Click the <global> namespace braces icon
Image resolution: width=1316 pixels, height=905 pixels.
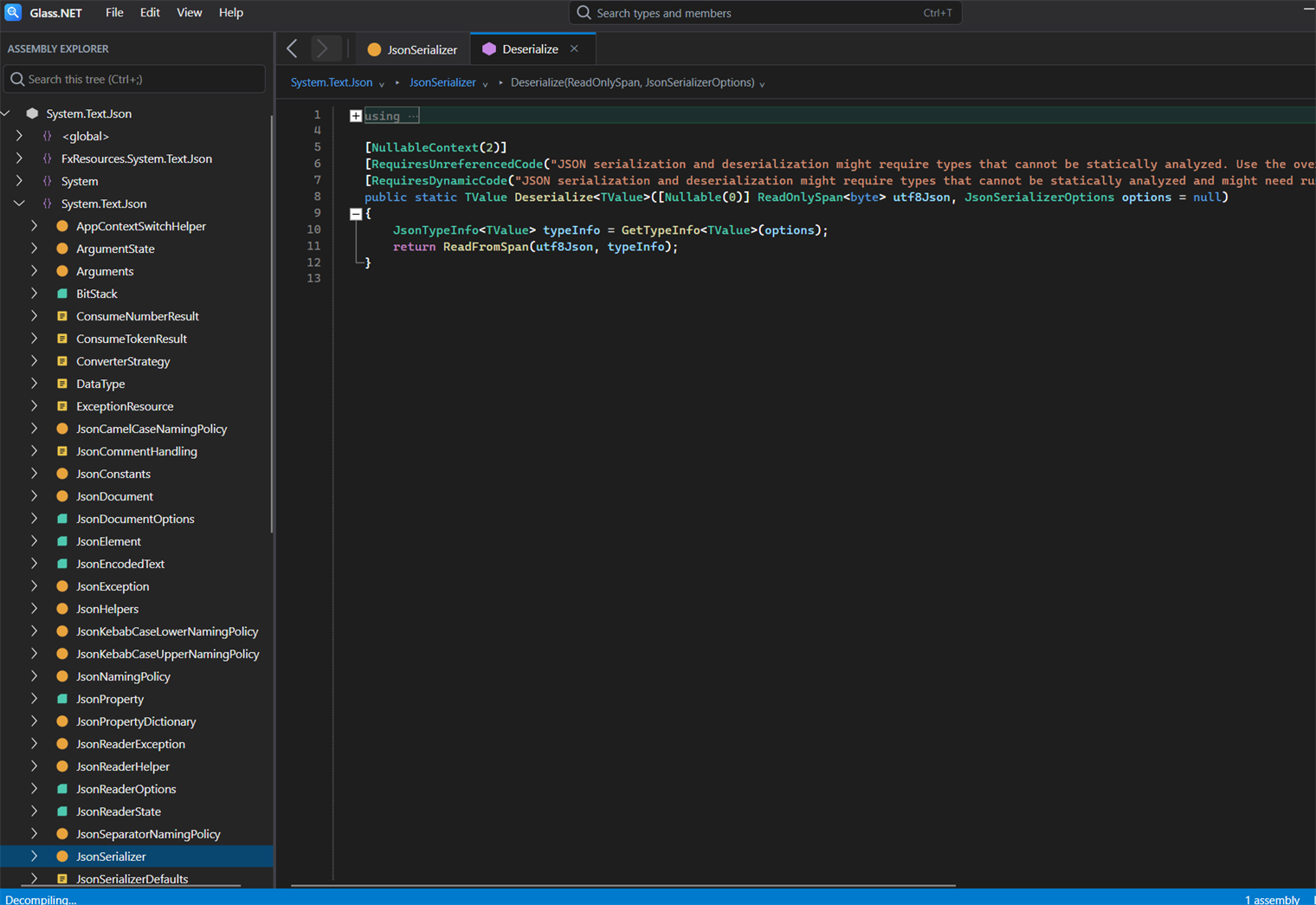[48, 136]
